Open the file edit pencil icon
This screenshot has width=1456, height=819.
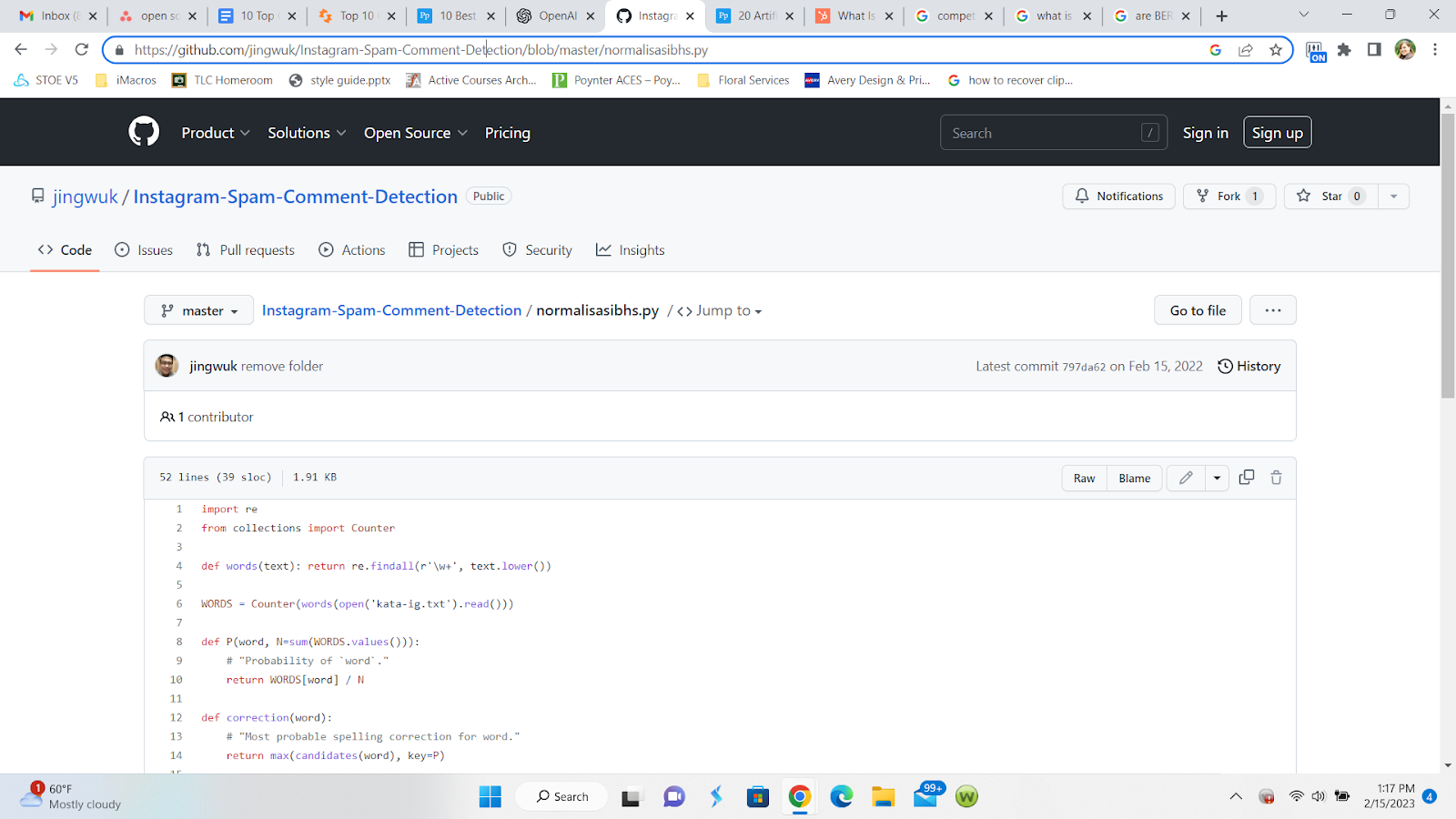(1185, 477)
